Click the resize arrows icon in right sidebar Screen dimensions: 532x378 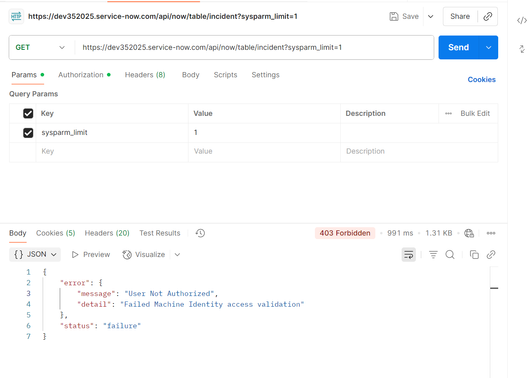(x=522, y=49)
